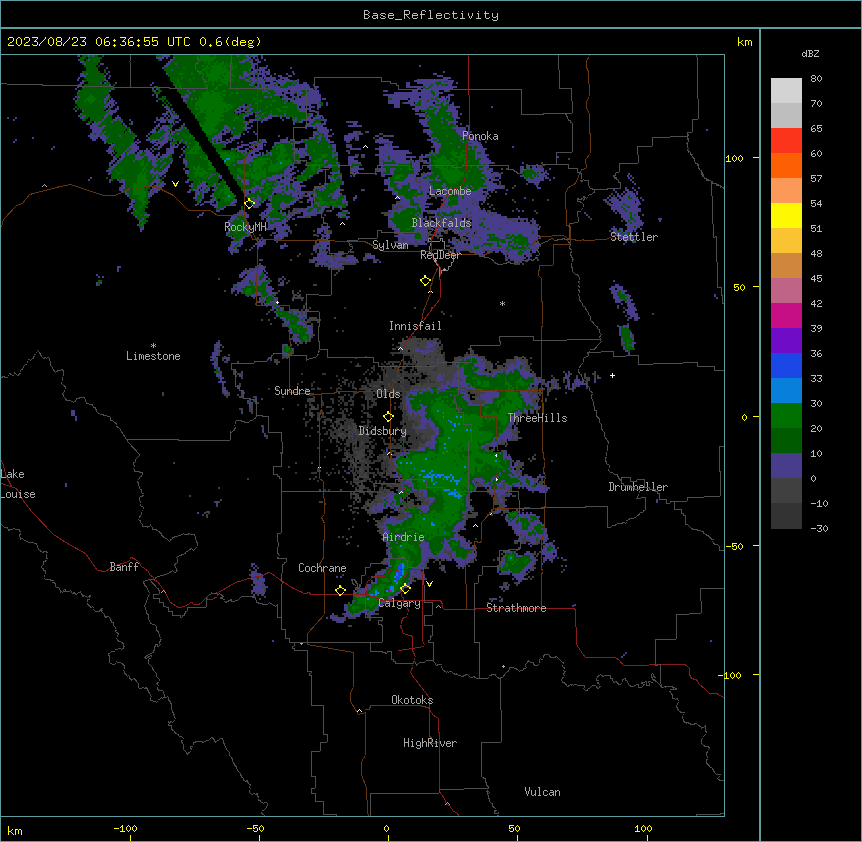
Task: Click the Strathmore city label
Action: tap(516, 608)
